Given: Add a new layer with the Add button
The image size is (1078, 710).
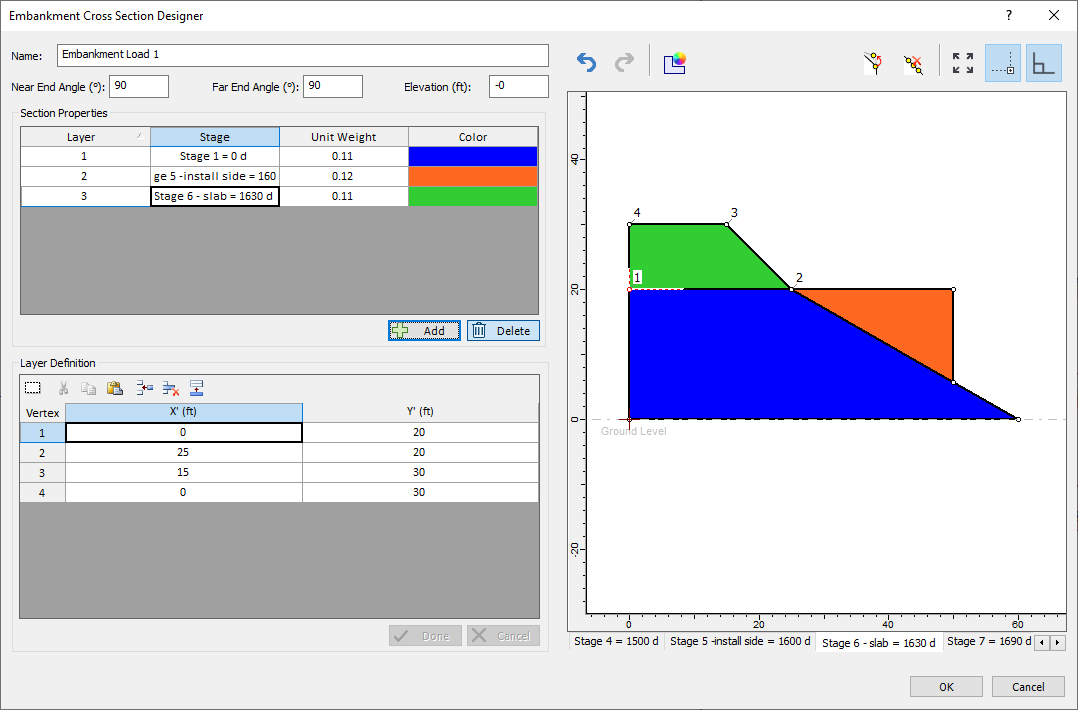Looking at the screenshot, I should pyautogui.click(x=424, y=330).
